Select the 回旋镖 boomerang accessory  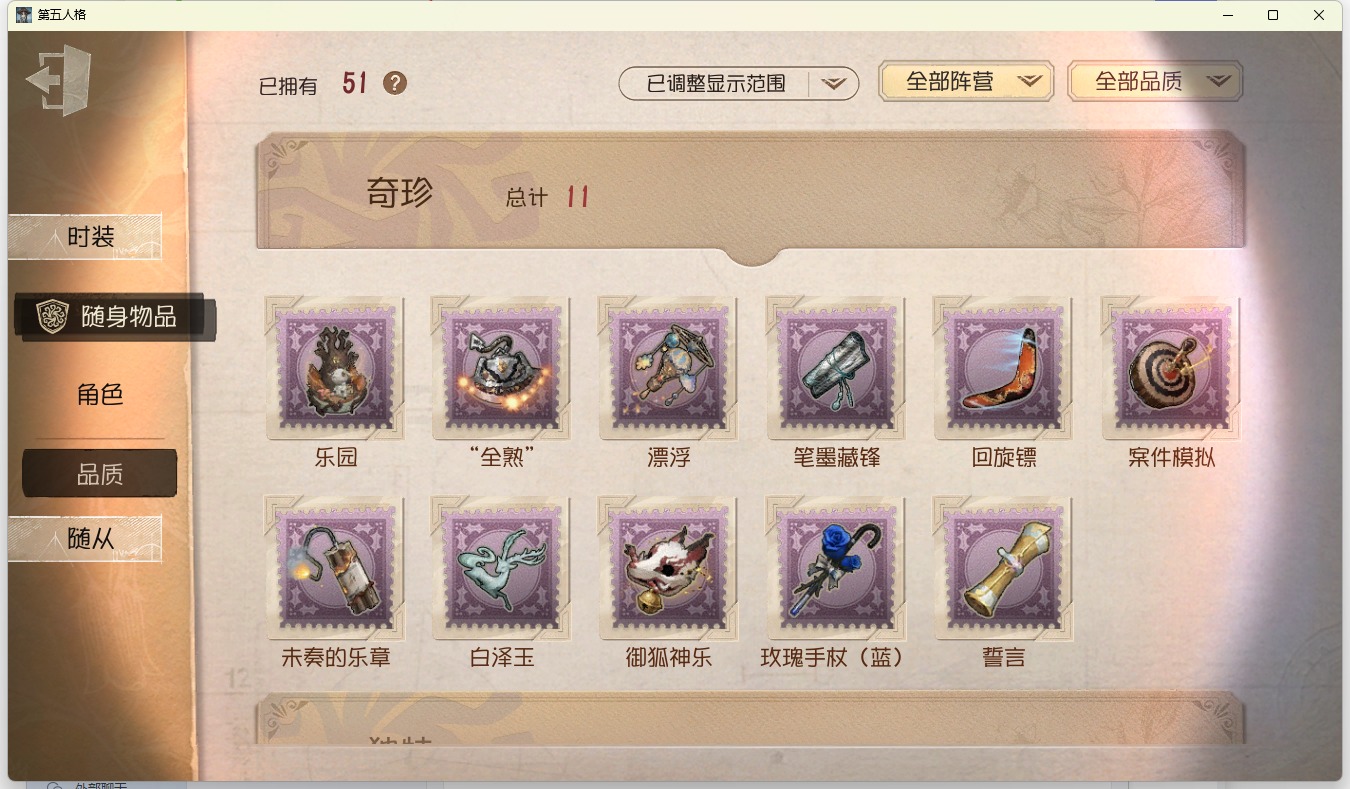pos(1004,369)
